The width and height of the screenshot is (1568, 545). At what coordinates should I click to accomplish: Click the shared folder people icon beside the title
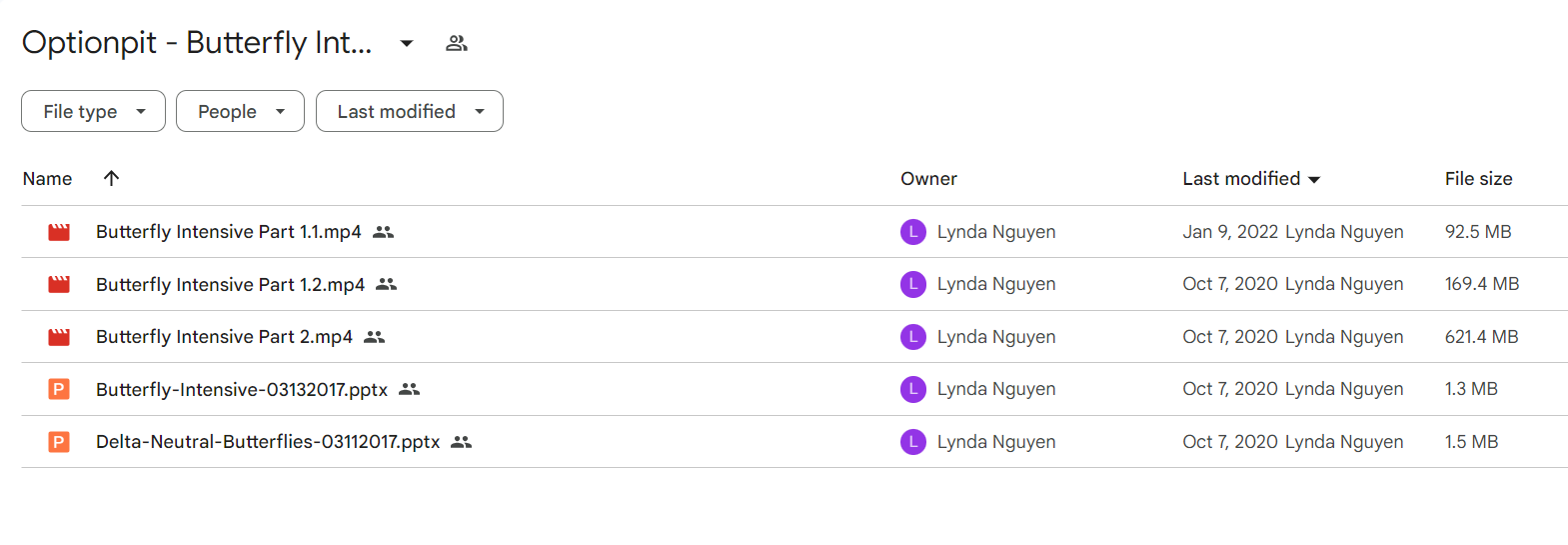click(457, 43)
